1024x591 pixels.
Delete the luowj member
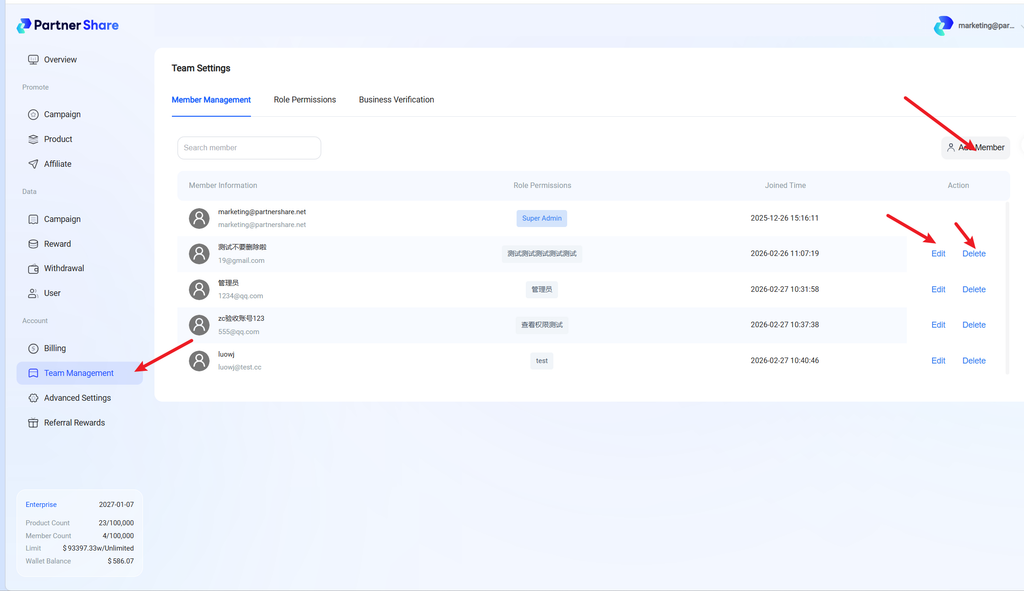click(974, 360)
